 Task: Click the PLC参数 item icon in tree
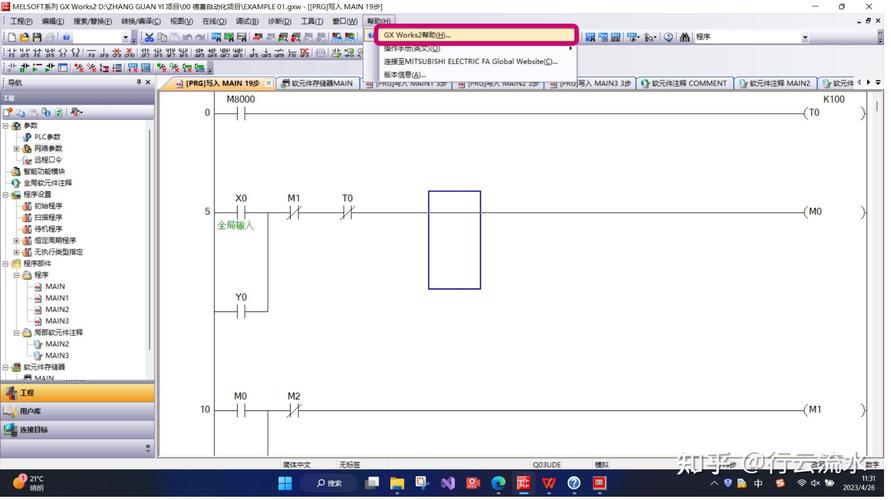pyautogui.click(x=27, y=137)
